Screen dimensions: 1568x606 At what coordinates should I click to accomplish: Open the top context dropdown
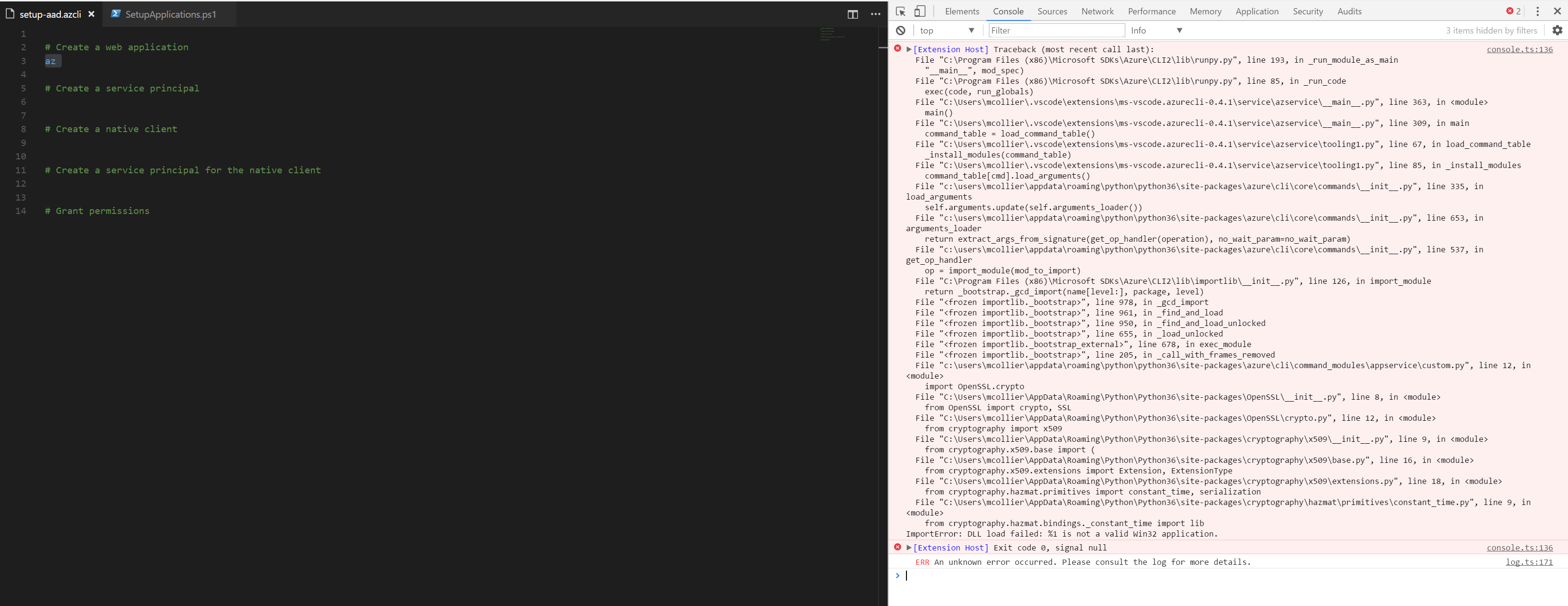tap(947, 31)
